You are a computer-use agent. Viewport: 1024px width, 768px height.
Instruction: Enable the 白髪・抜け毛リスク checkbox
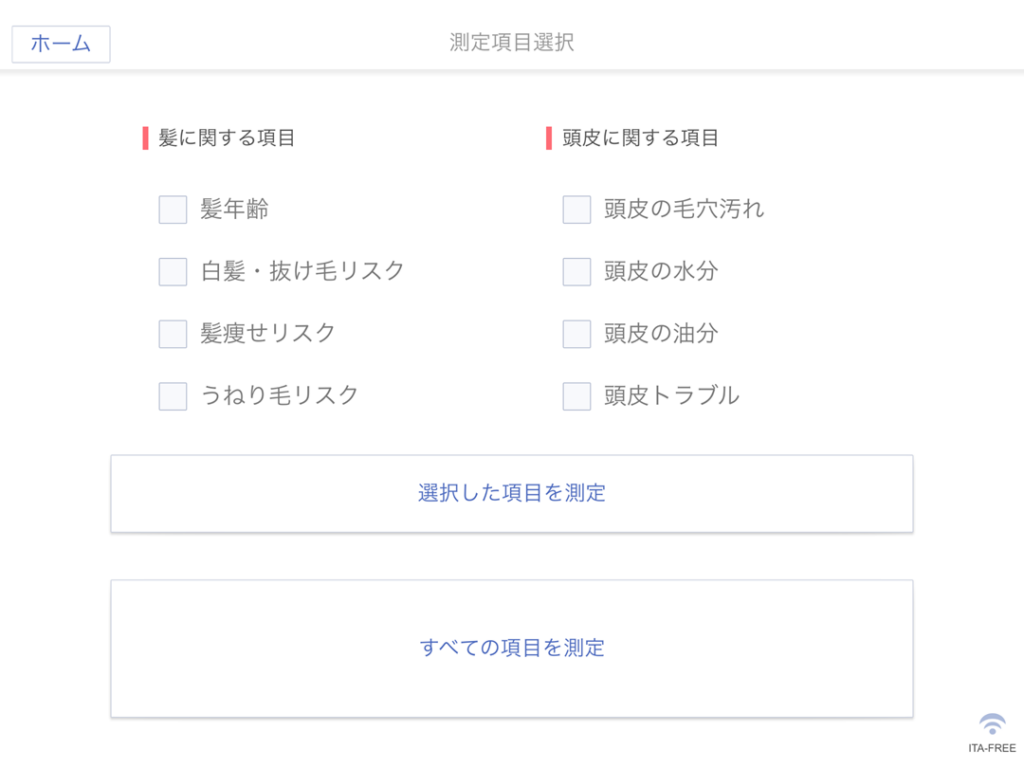coord(173,272)
